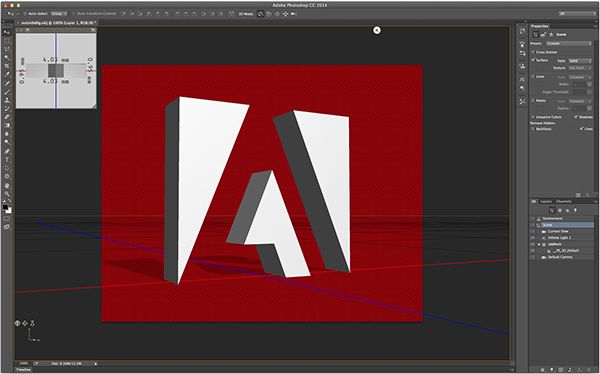Enable the Backfaces checkbox
The image size is (600, 374).
point(533,129)
